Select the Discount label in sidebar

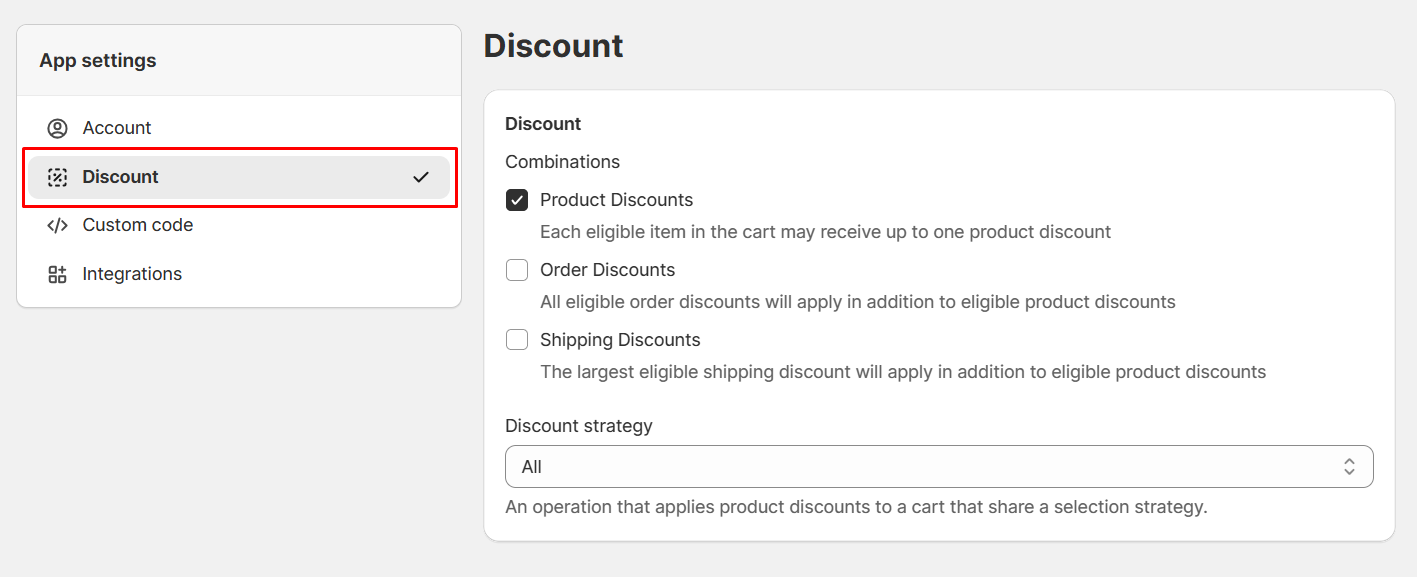pos(121,177)
